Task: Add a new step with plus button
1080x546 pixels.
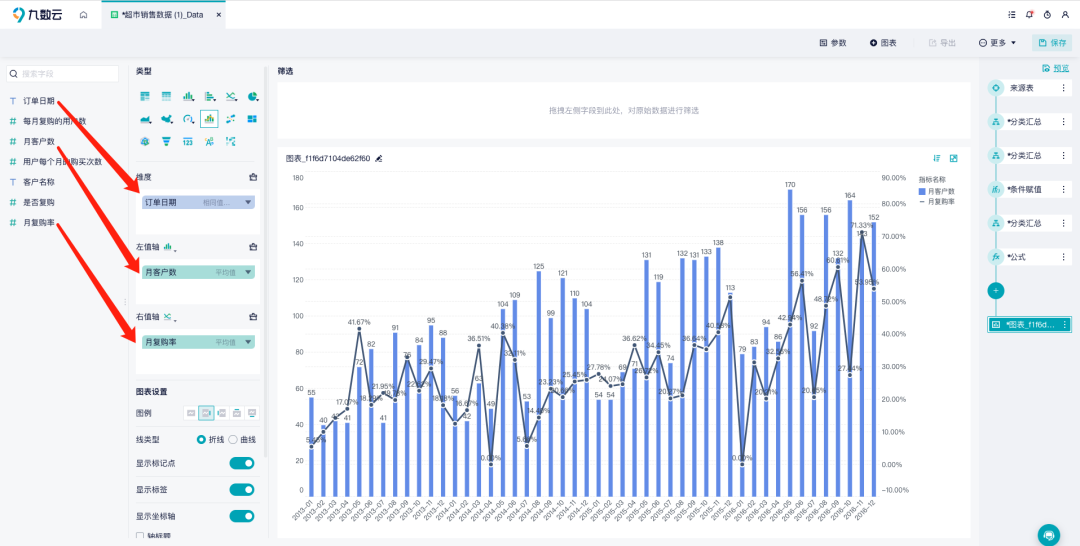Action: click(995, 291)
